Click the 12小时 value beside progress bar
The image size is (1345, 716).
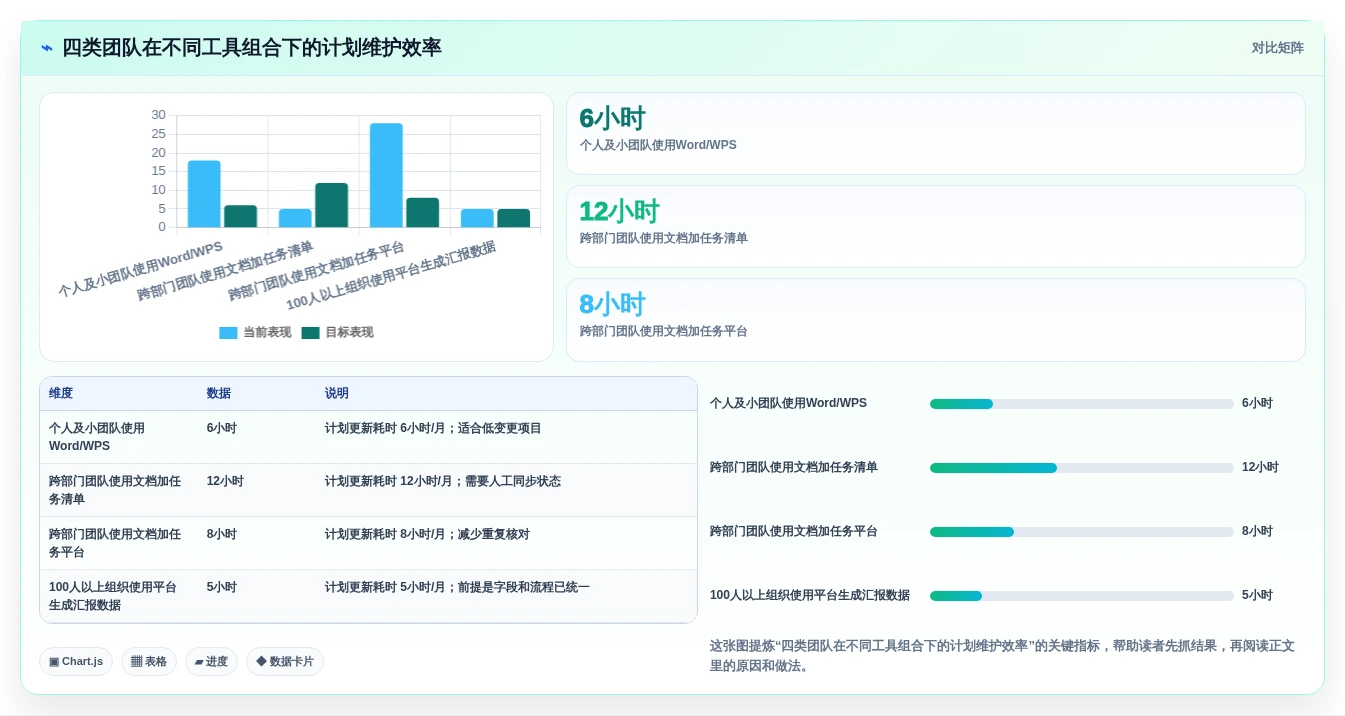click(1260, 467)
